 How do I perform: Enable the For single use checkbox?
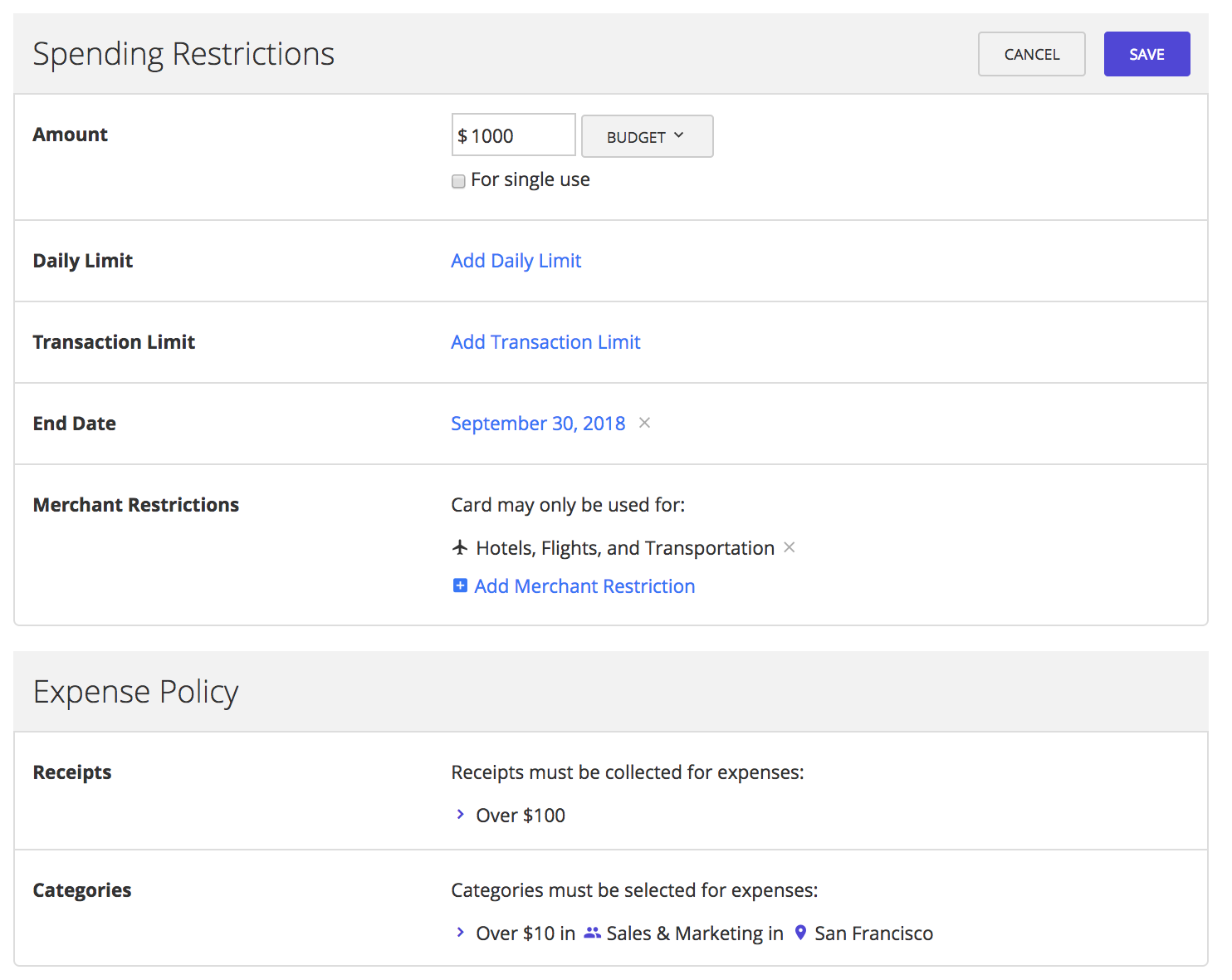pos(458,181)
